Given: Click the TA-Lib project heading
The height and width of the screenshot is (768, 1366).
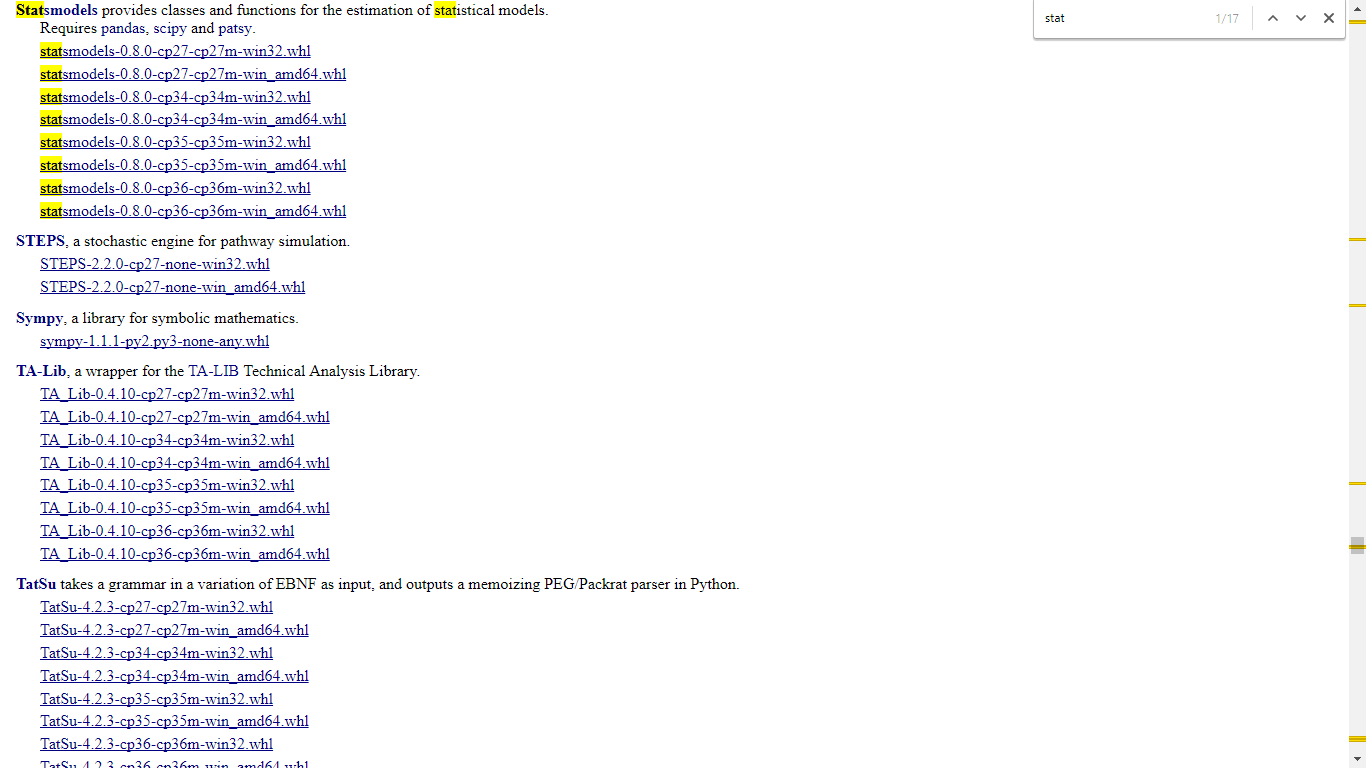Looking at the screenshot, I should (x=41, y=371).
